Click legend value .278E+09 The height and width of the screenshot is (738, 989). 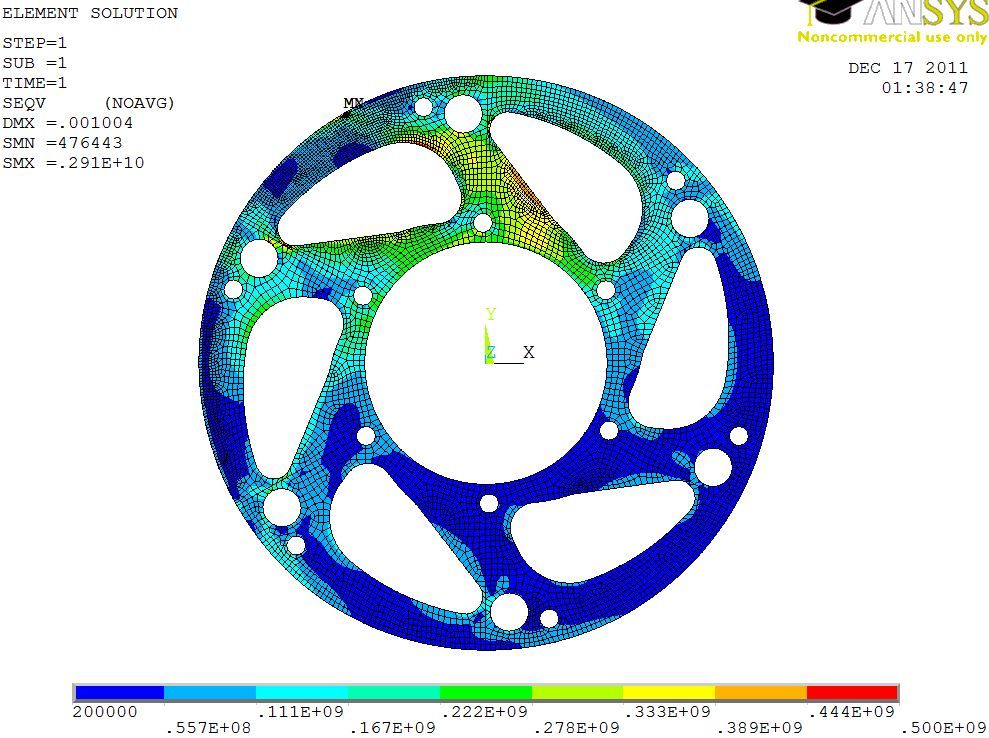click(x=576, y=728)
